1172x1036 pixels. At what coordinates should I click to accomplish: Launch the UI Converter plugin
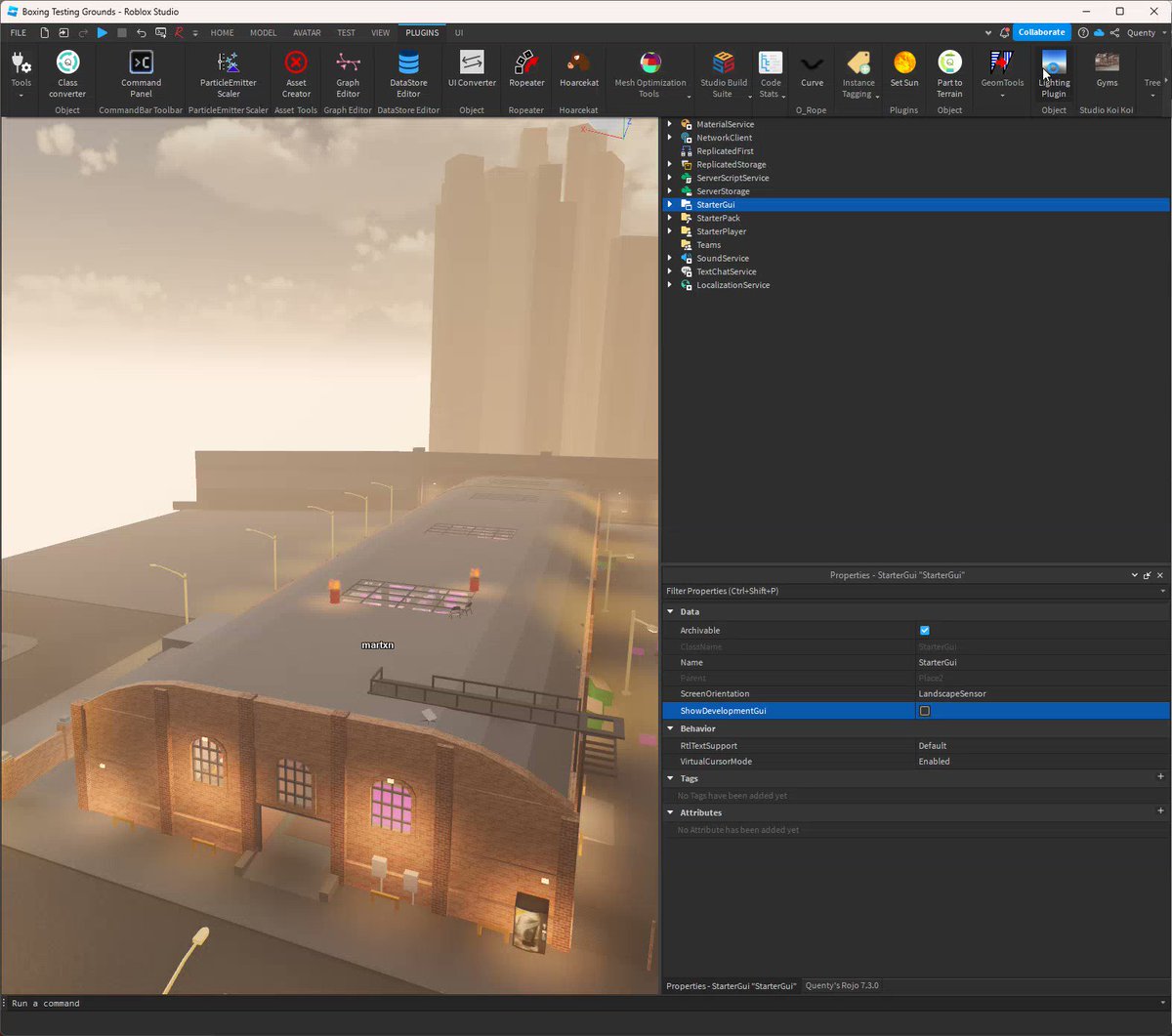[472, 69]
